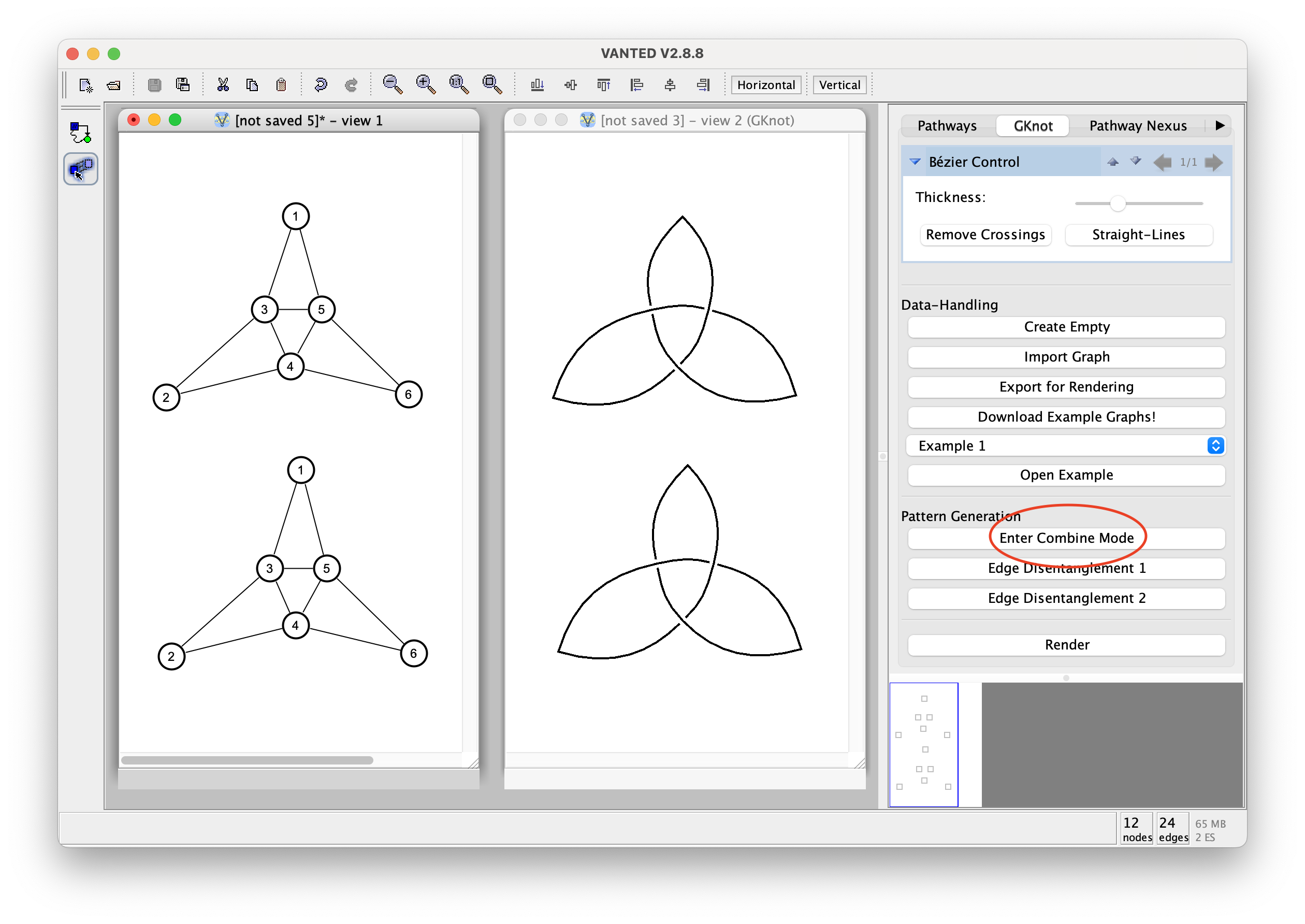Click the undo arrow icon
Screen dimensions: 1305x924
pyautogui.click(x=320, y=85)
